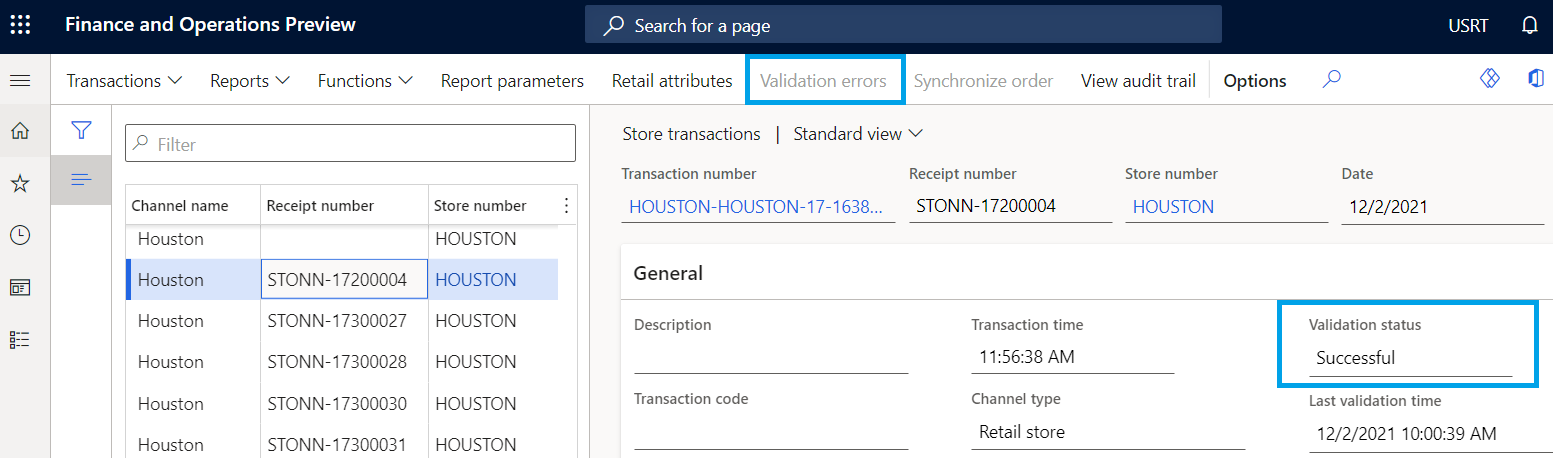
Task: Click the Description field
Action: point(771,358)
